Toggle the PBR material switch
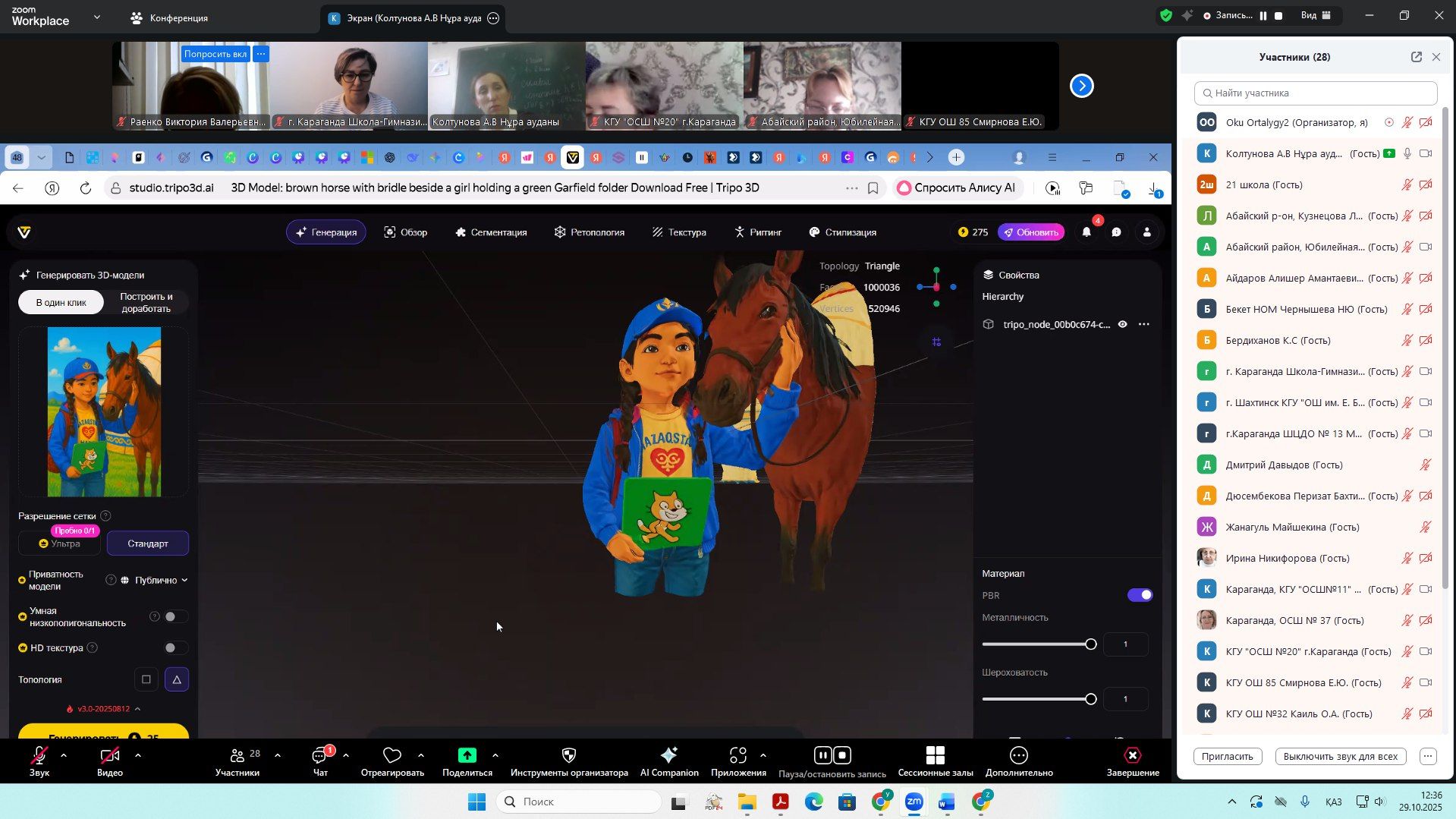The image size is (1456, 819). pyautogui.click(x=1140, y=595)
